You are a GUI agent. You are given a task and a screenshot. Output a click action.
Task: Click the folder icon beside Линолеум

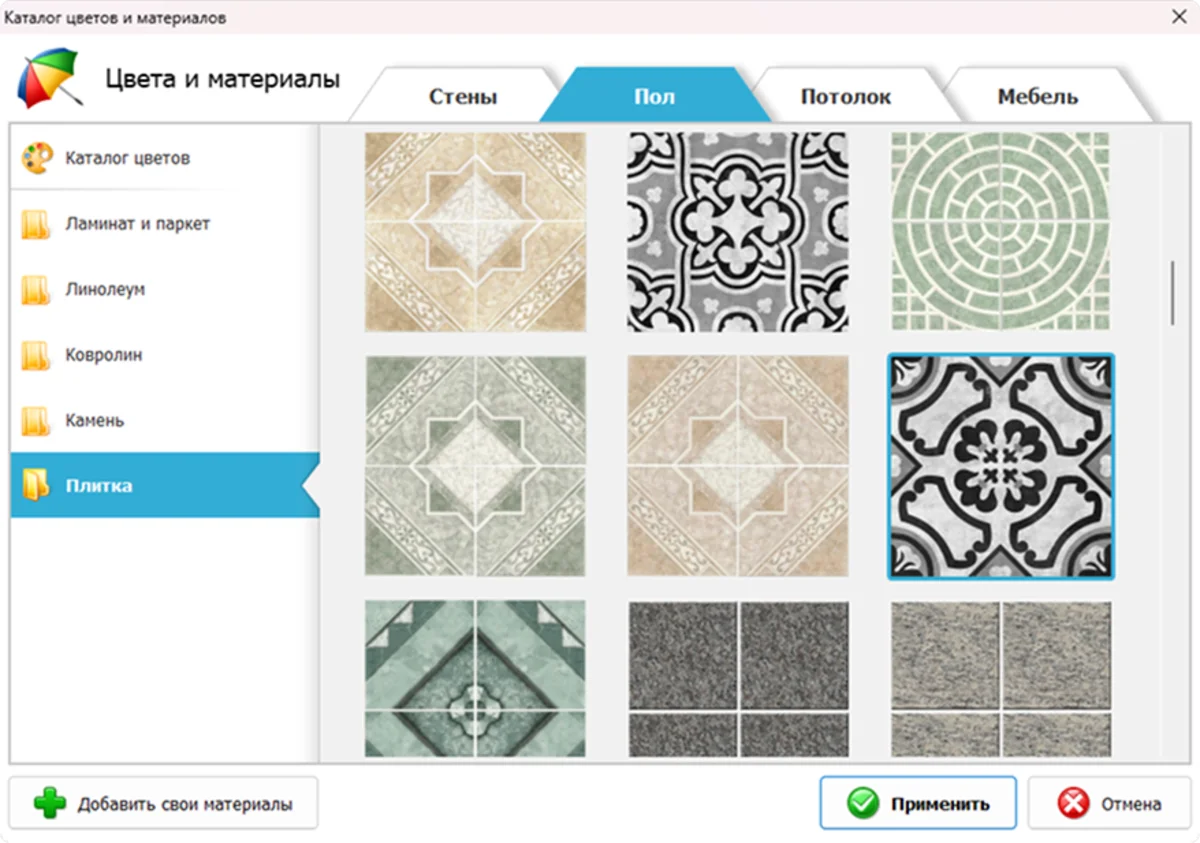pos(37,290)
